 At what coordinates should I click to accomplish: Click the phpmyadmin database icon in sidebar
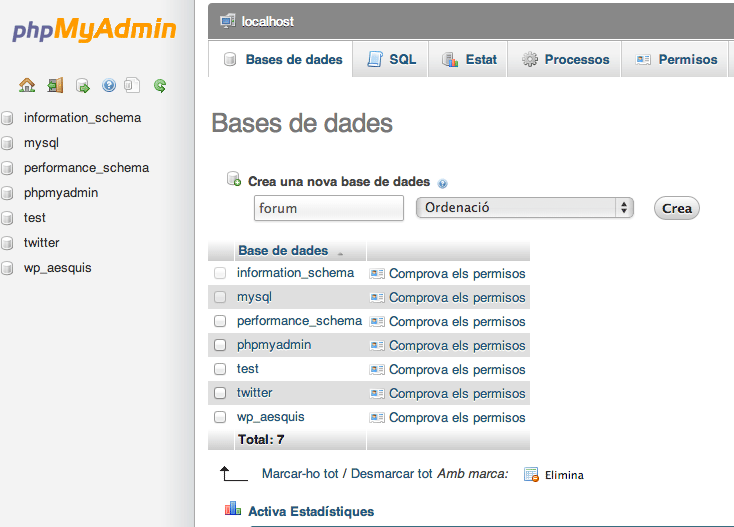[x=7, y=193]
